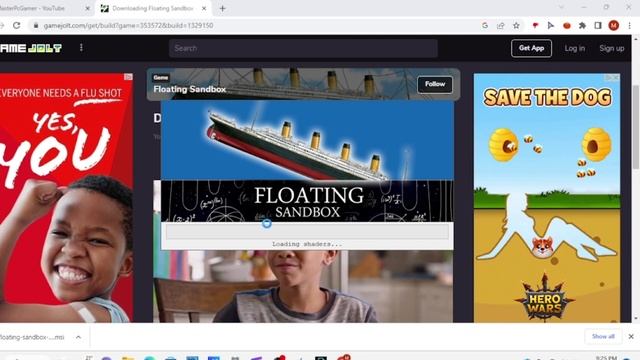640x360 pixels.
Task: Open the Floating Sandbox game title link
Action: click(x=189, y=89)
